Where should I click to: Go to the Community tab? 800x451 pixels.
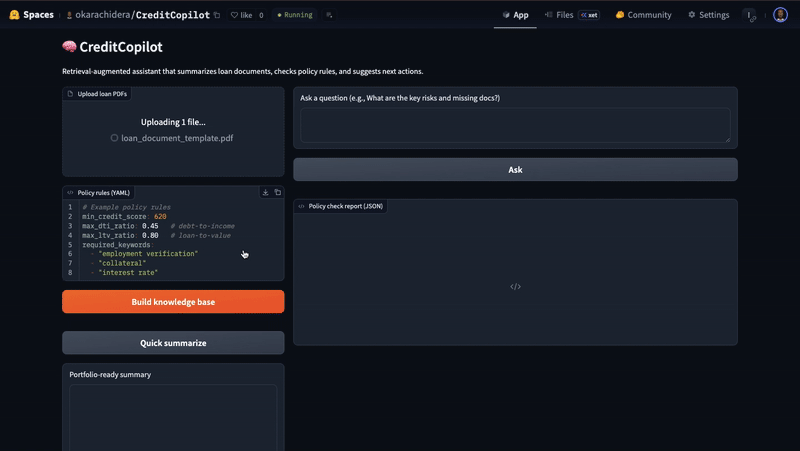click(643, 15)
